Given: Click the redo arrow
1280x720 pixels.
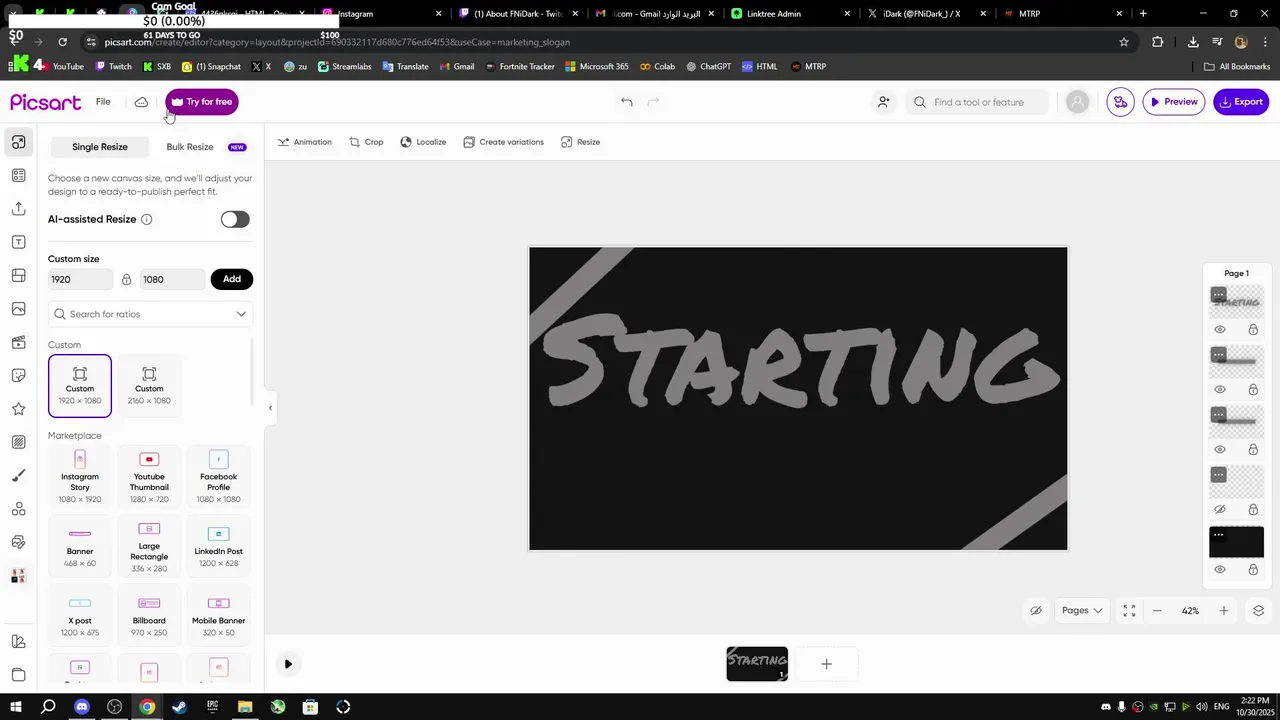Looking at the screenshot, I should [653, 102].
